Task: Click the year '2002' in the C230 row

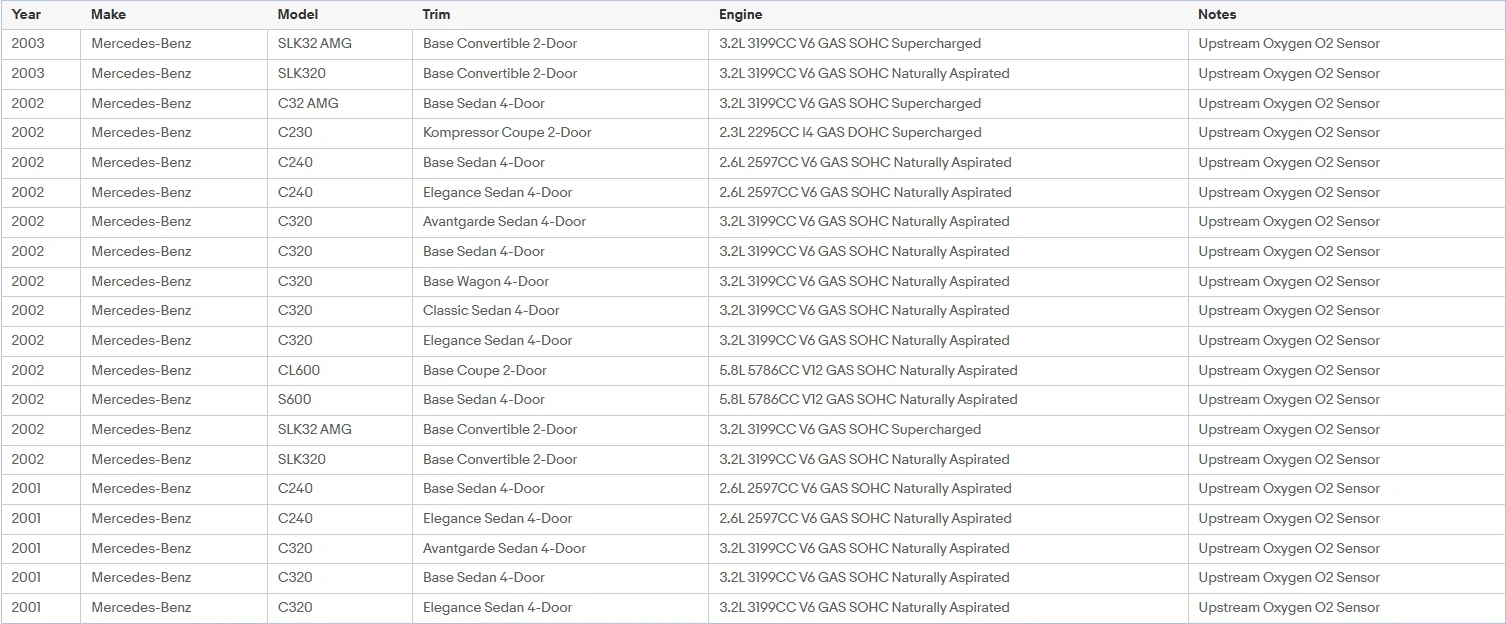Action: click(x=28, y=133)
